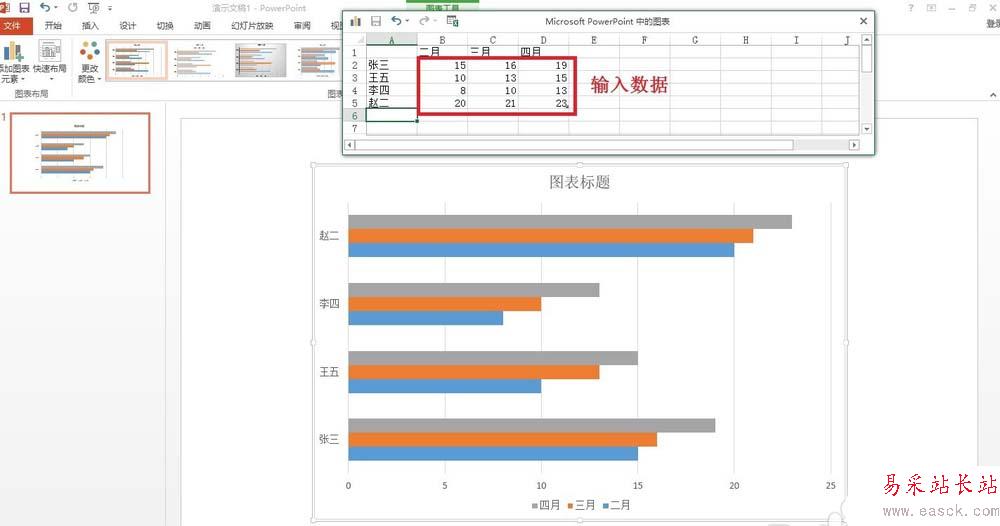Viewport: 1000px width, 526px height.
Task: Select cell with value 16
Action: click(493, 65)
